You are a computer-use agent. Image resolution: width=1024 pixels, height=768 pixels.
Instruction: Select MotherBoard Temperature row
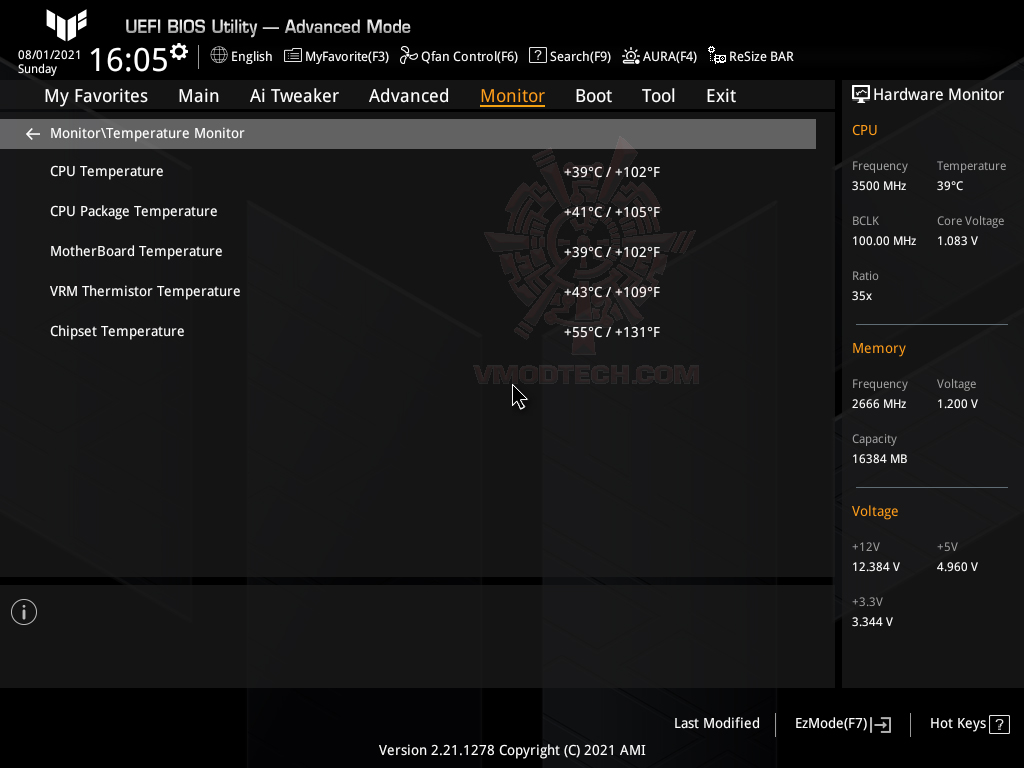pos(408,251)
